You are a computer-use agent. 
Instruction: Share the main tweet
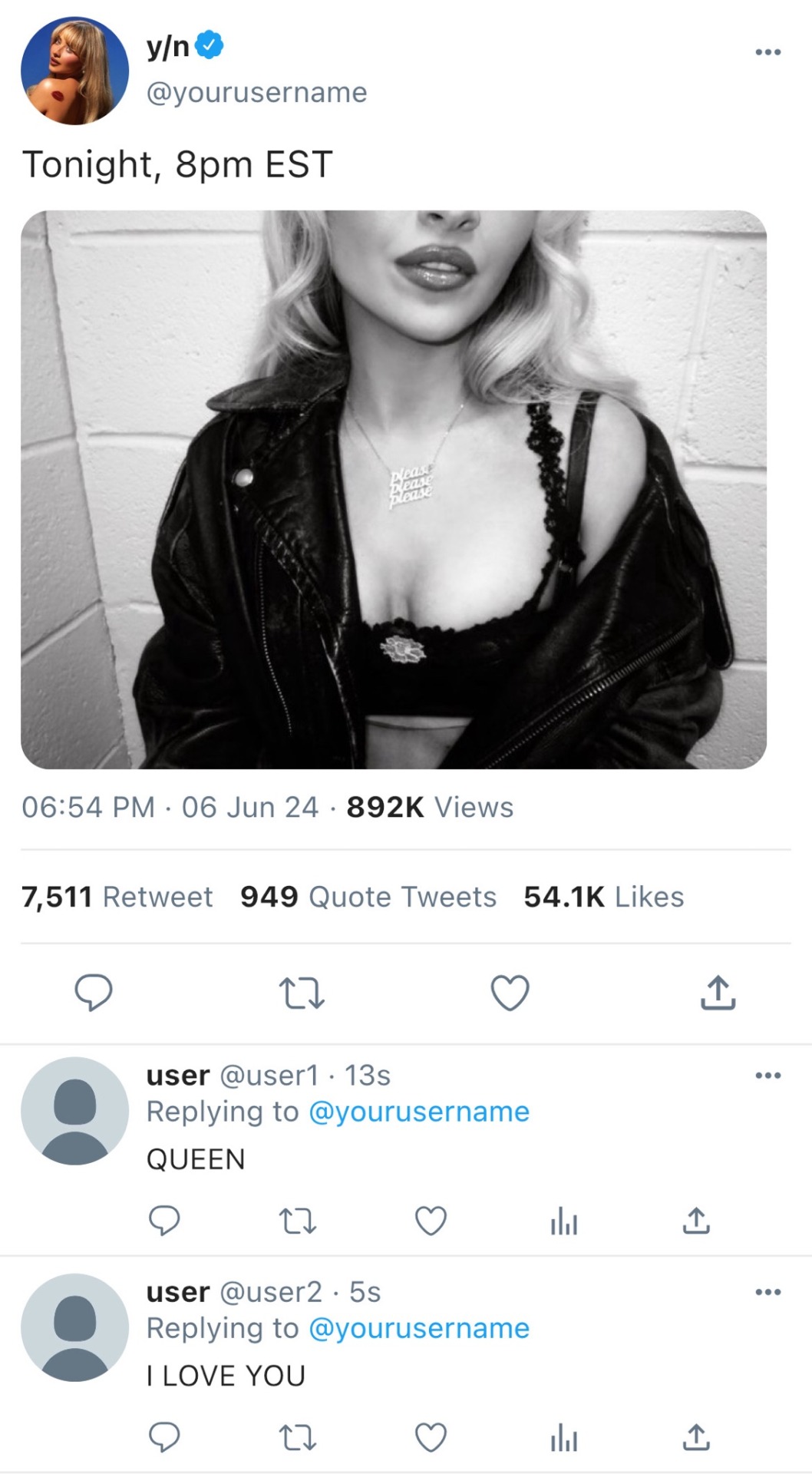pyautogui.click(x=718, y=992)
